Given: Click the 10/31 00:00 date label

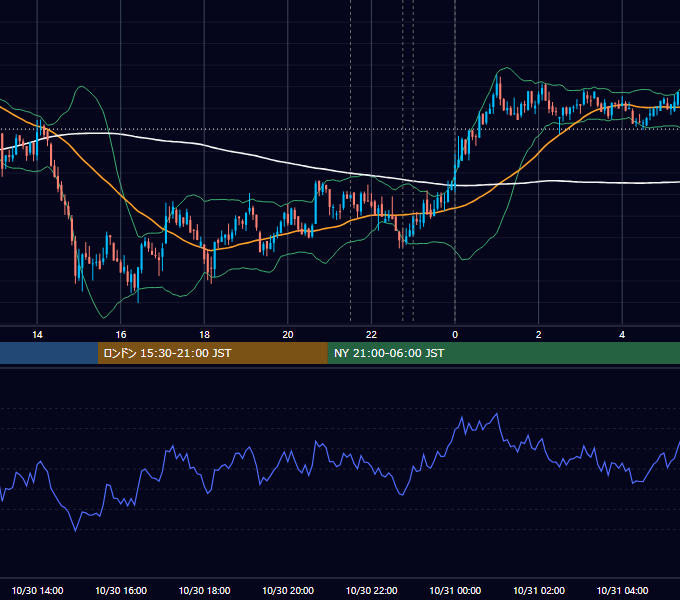Looking at the screenshot, I should coord(455,590).
